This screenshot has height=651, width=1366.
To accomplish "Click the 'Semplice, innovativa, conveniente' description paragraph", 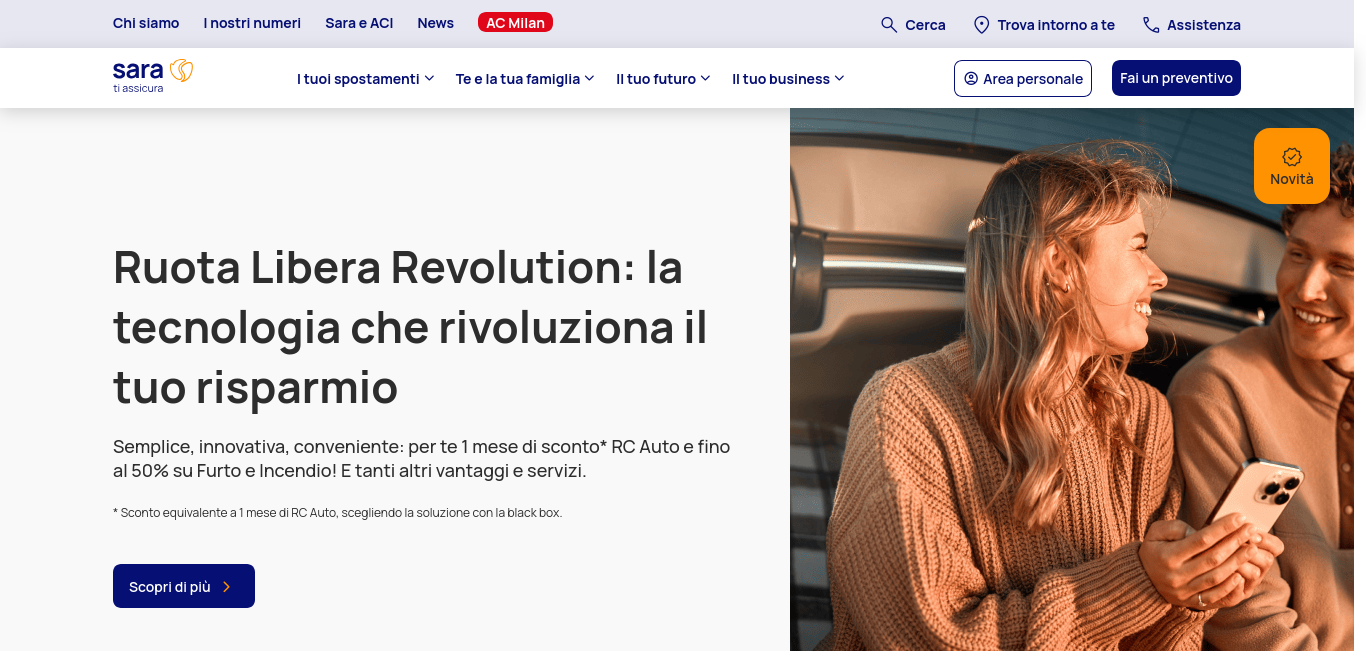I will [x=422, y=459].
